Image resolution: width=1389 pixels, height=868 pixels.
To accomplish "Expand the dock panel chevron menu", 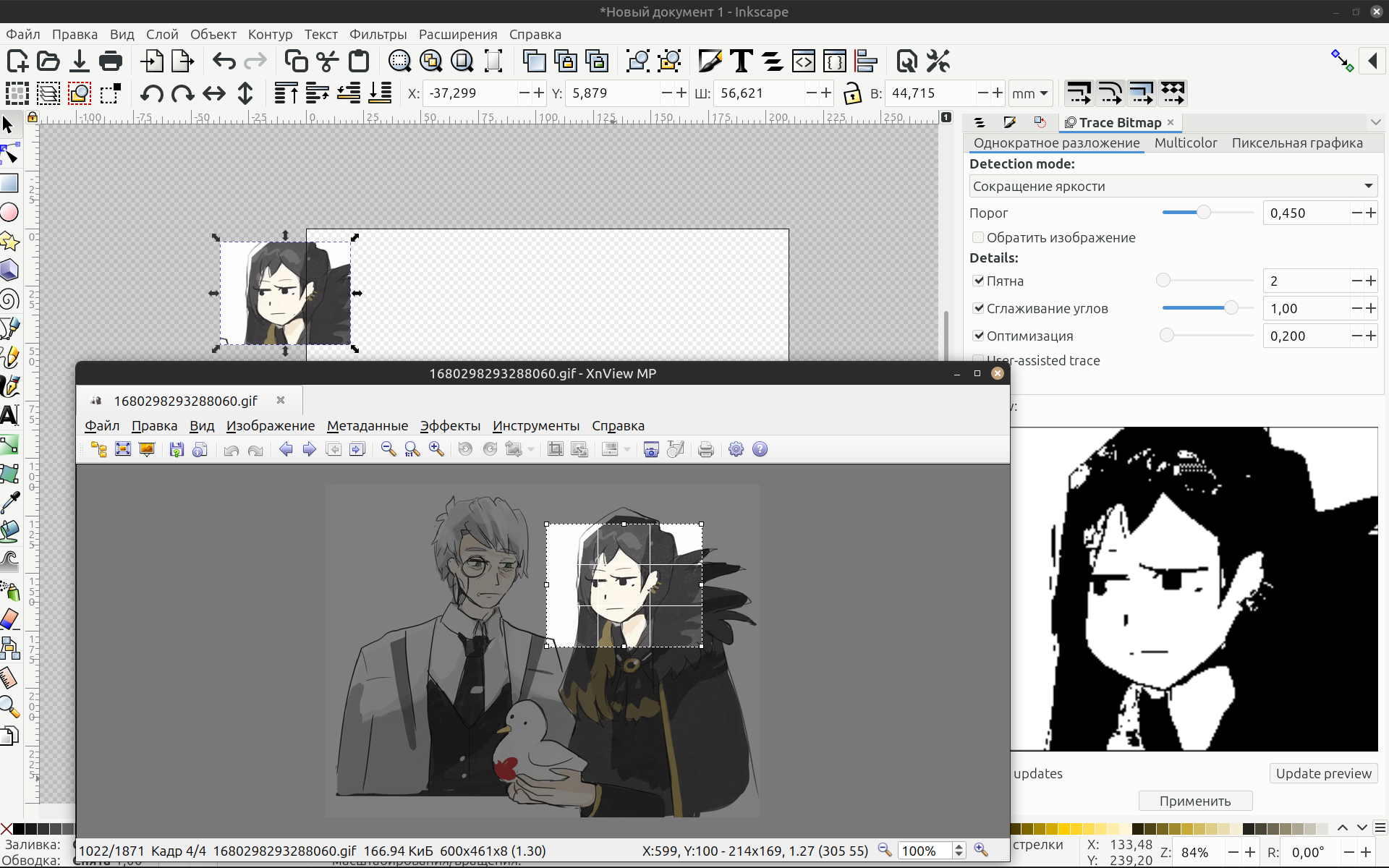I will [1375, 122].
